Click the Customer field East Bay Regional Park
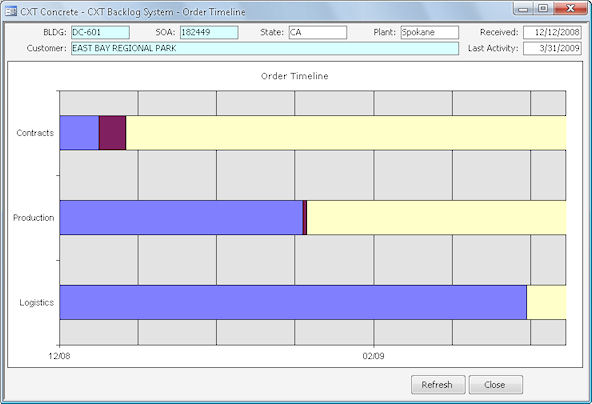 265,48
